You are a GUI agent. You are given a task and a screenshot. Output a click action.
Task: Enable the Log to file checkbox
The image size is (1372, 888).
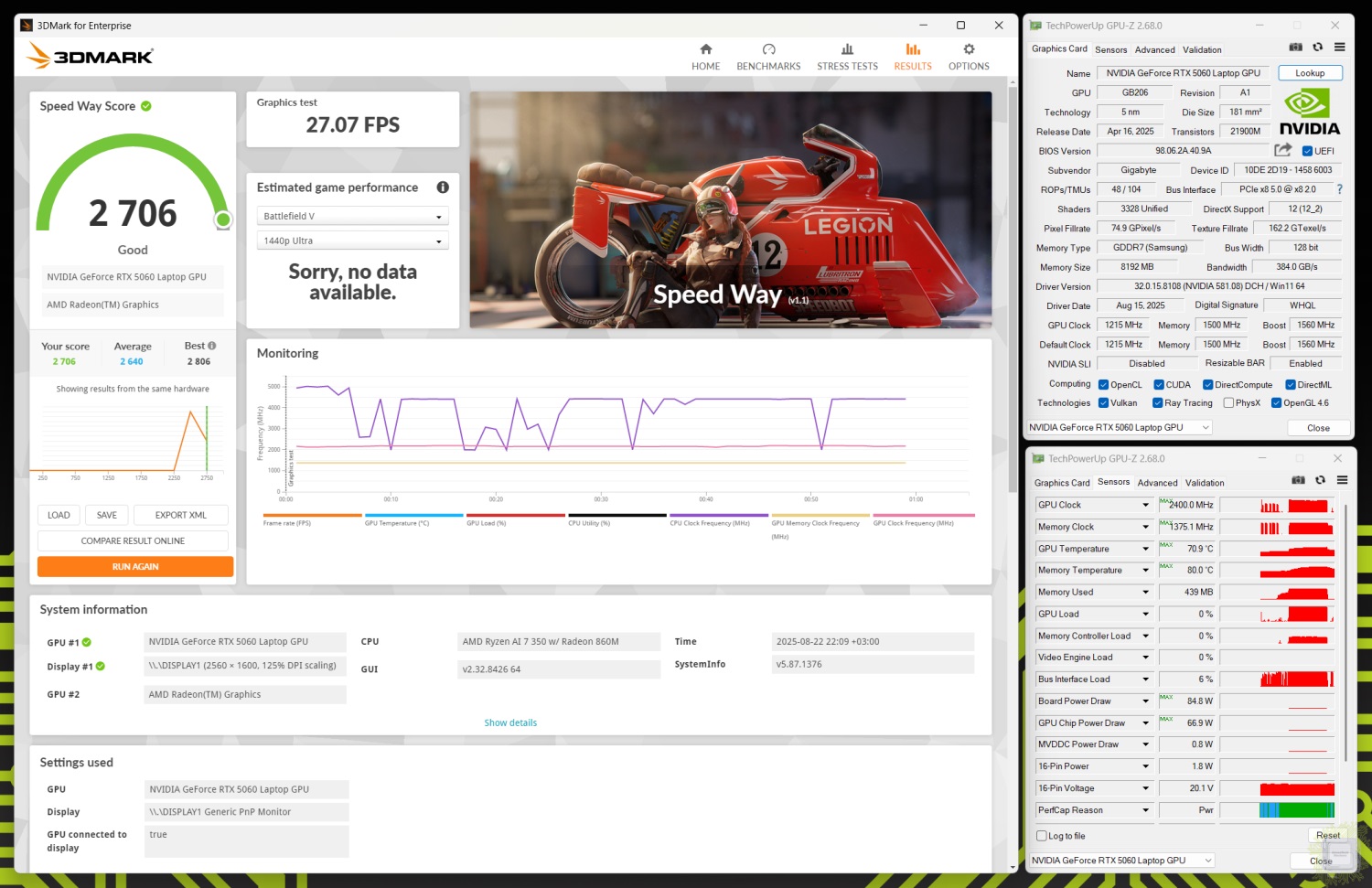(1041, 836)
